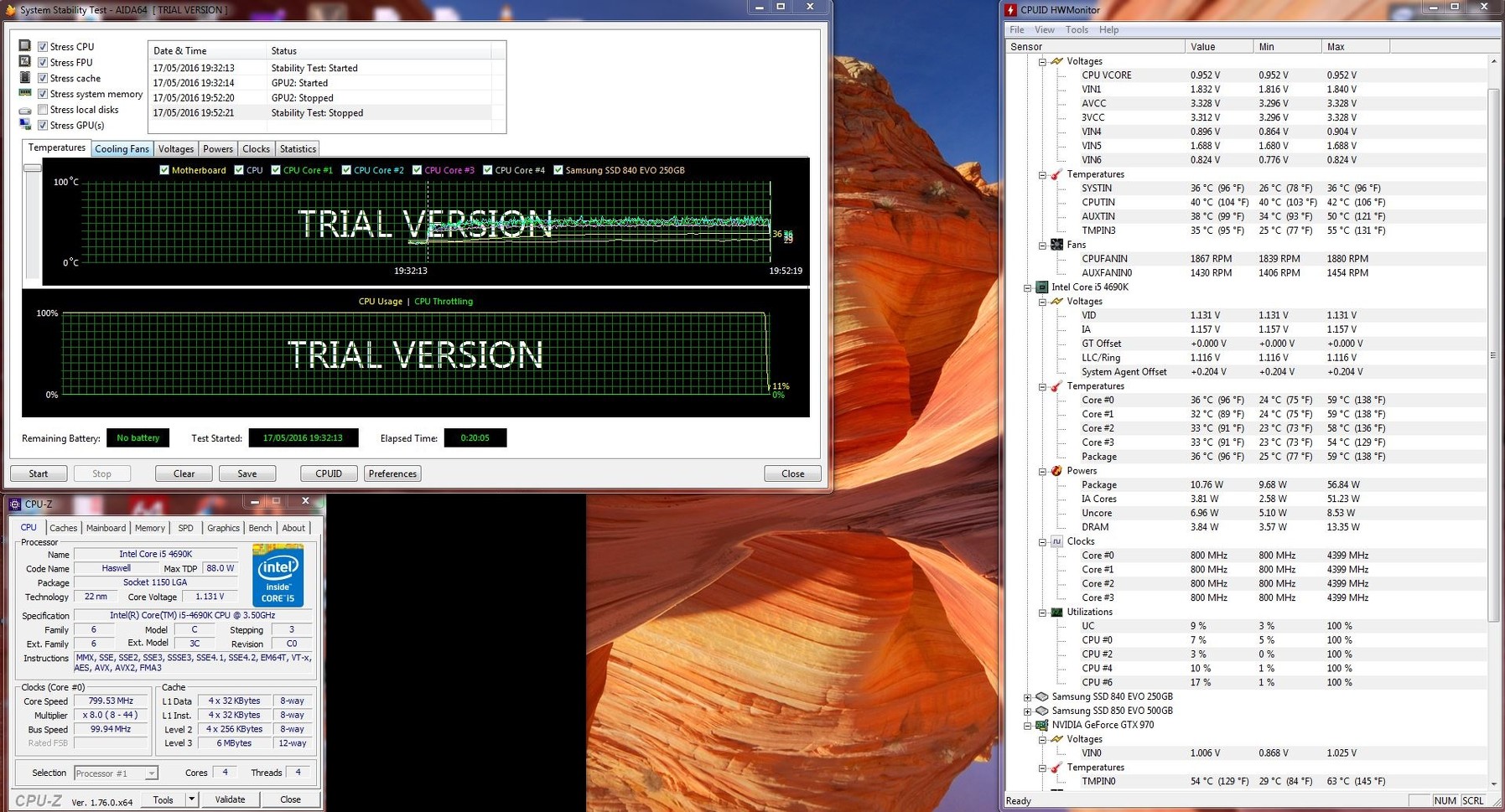Click the motherboard Temperatures thermometer icon
This screenshot has height=812, width=1505.
[1056, 174]
